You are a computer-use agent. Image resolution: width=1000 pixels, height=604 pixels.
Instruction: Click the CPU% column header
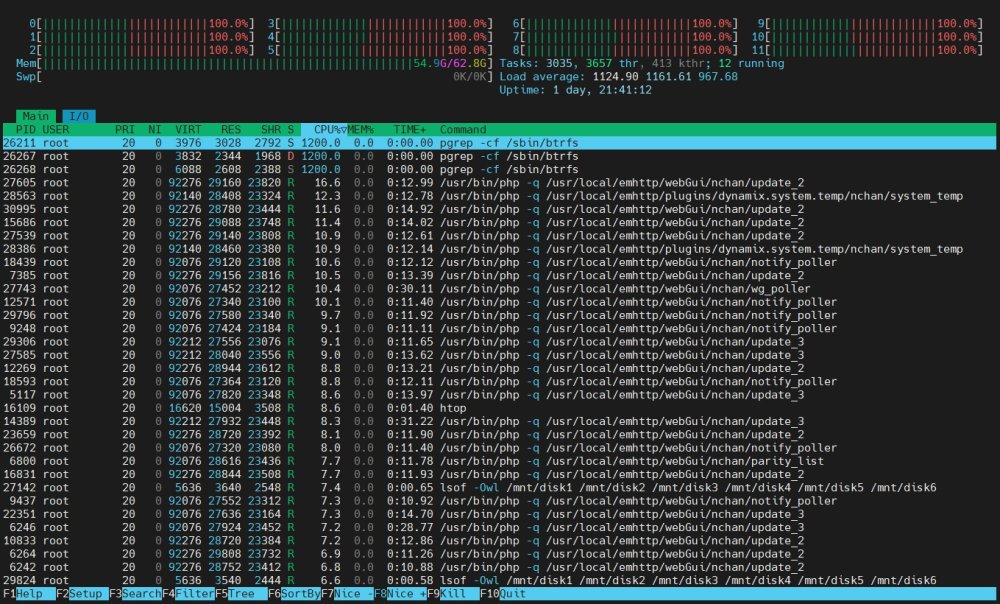click(324, 129)
